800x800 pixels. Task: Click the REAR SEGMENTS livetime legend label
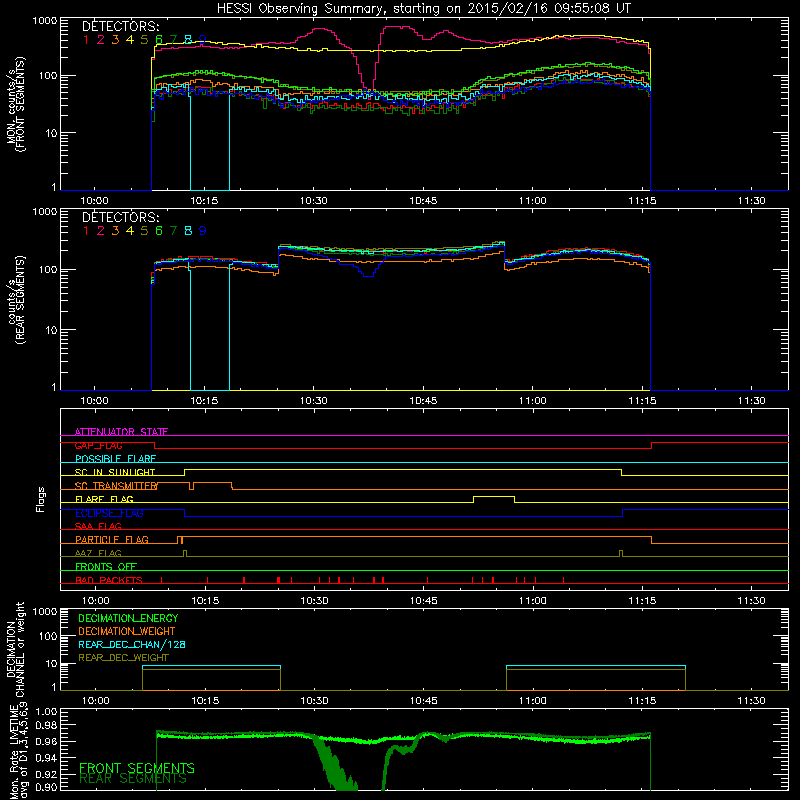point(133,779)
